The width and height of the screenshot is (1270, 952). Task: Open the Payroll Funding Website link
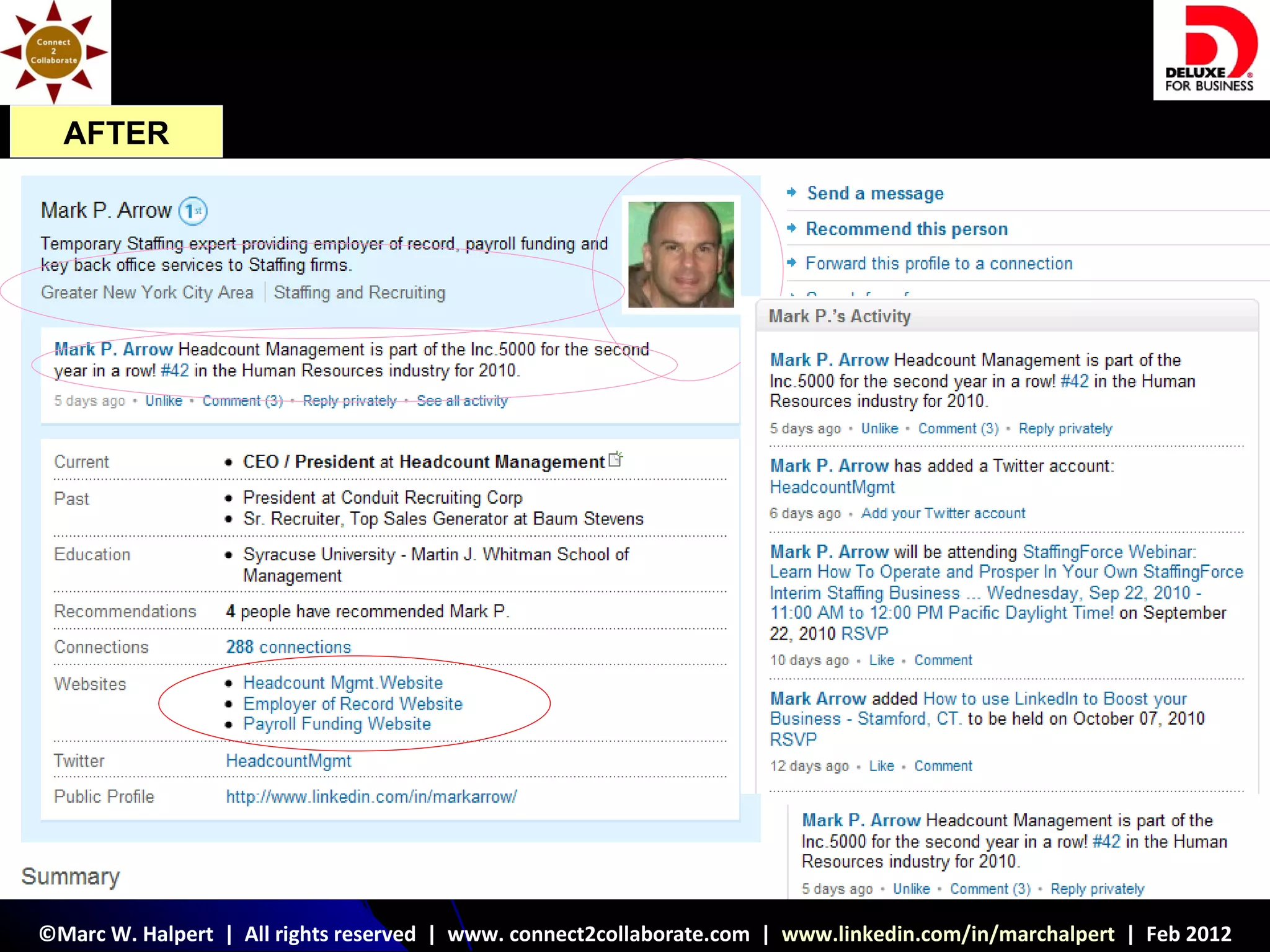coord(337,724)
